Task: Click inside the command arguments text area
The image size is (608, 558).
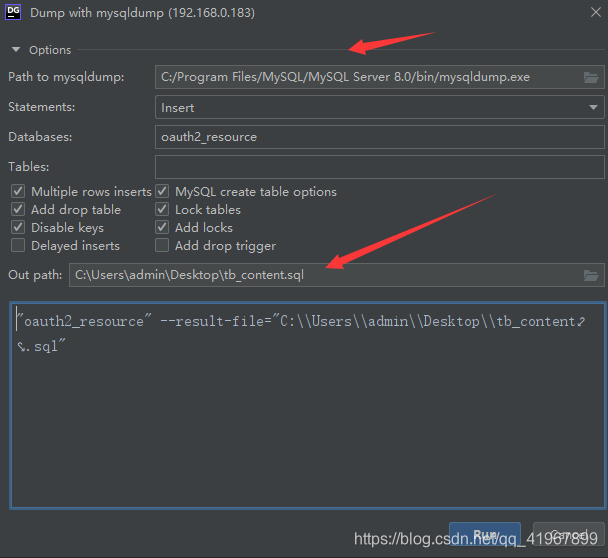Action: click(308, 405)
